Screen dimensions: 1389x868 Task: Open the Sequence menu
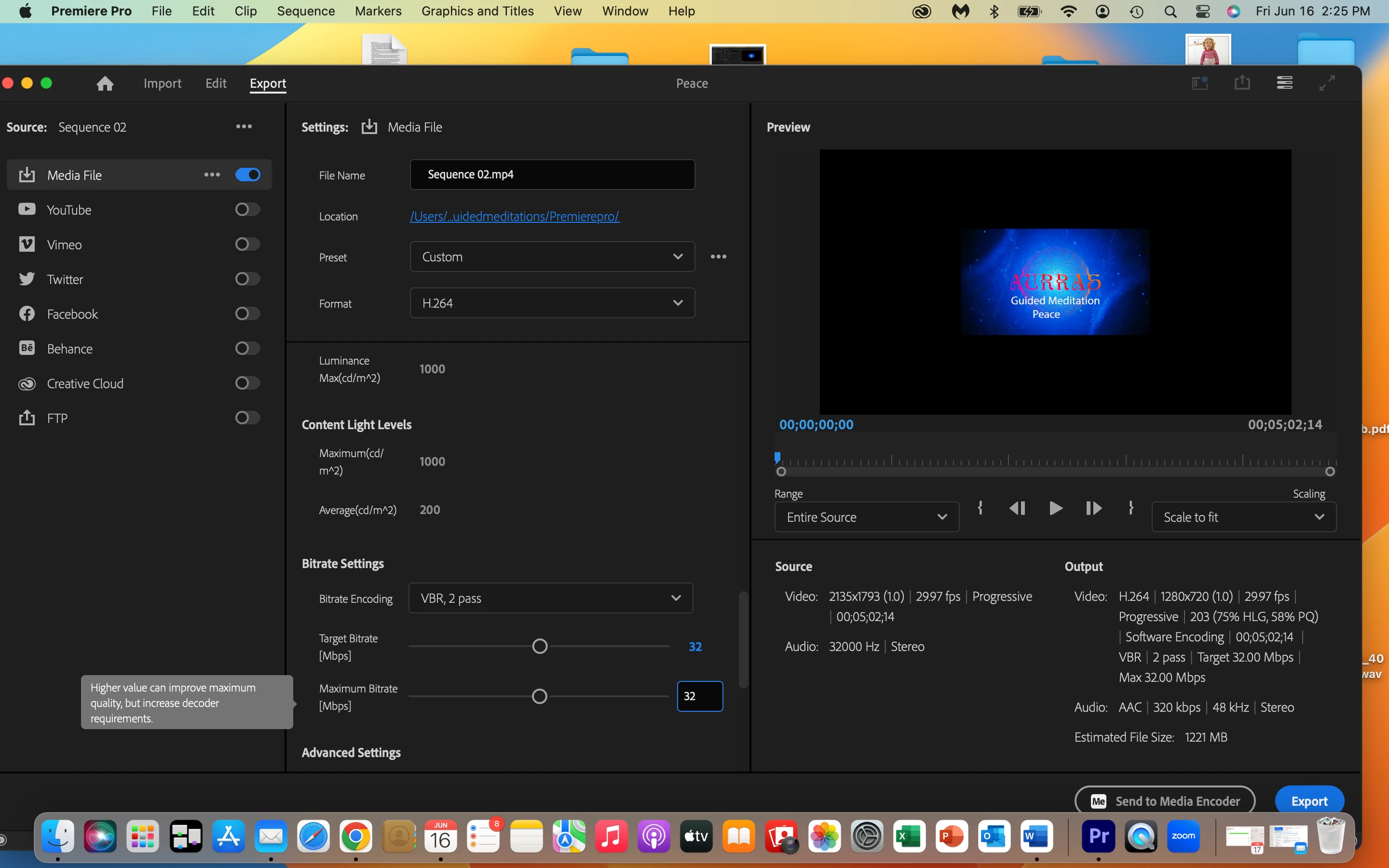click(x=305, y=12)
